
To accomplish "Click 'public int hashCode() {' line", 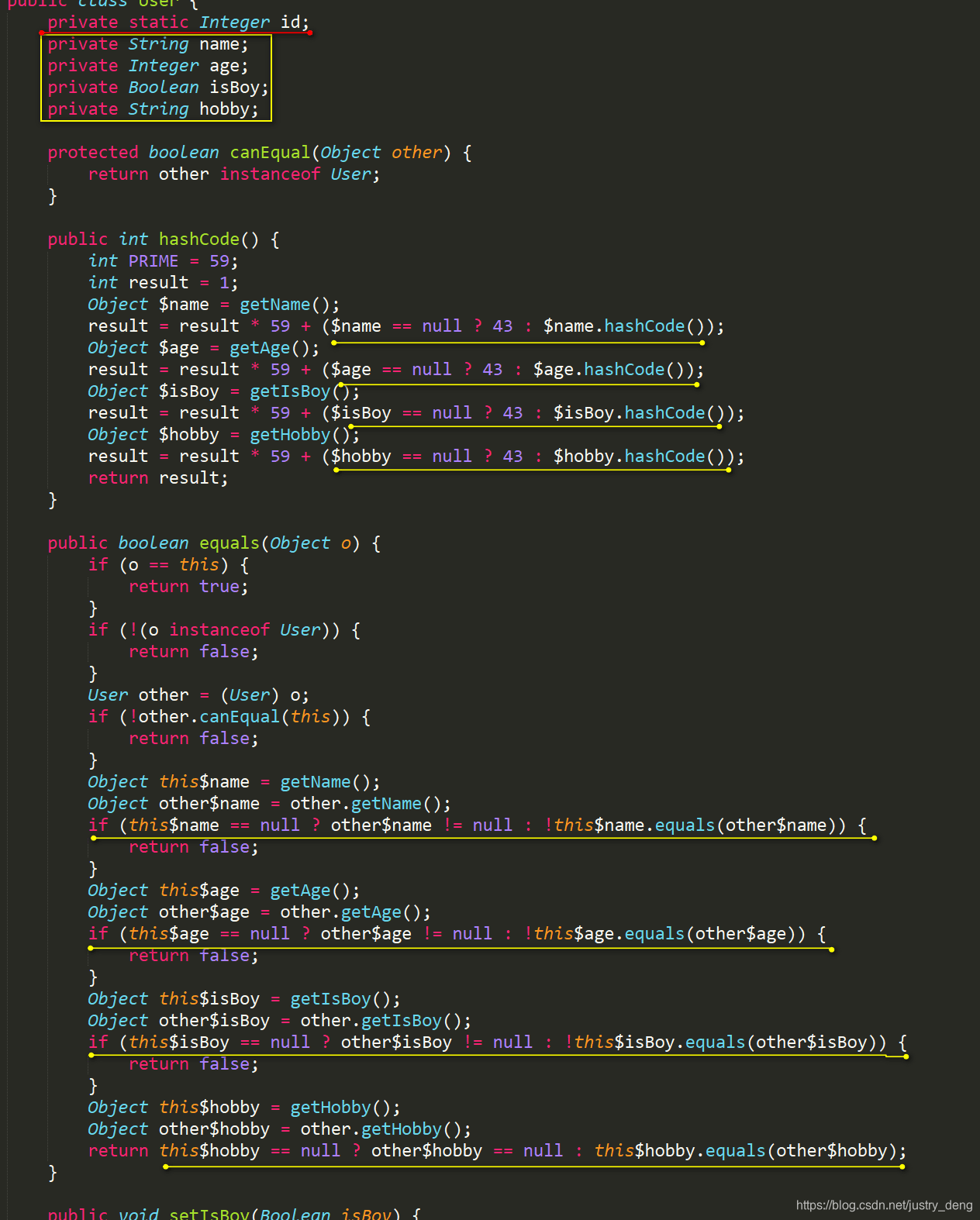I will [164, 240].
